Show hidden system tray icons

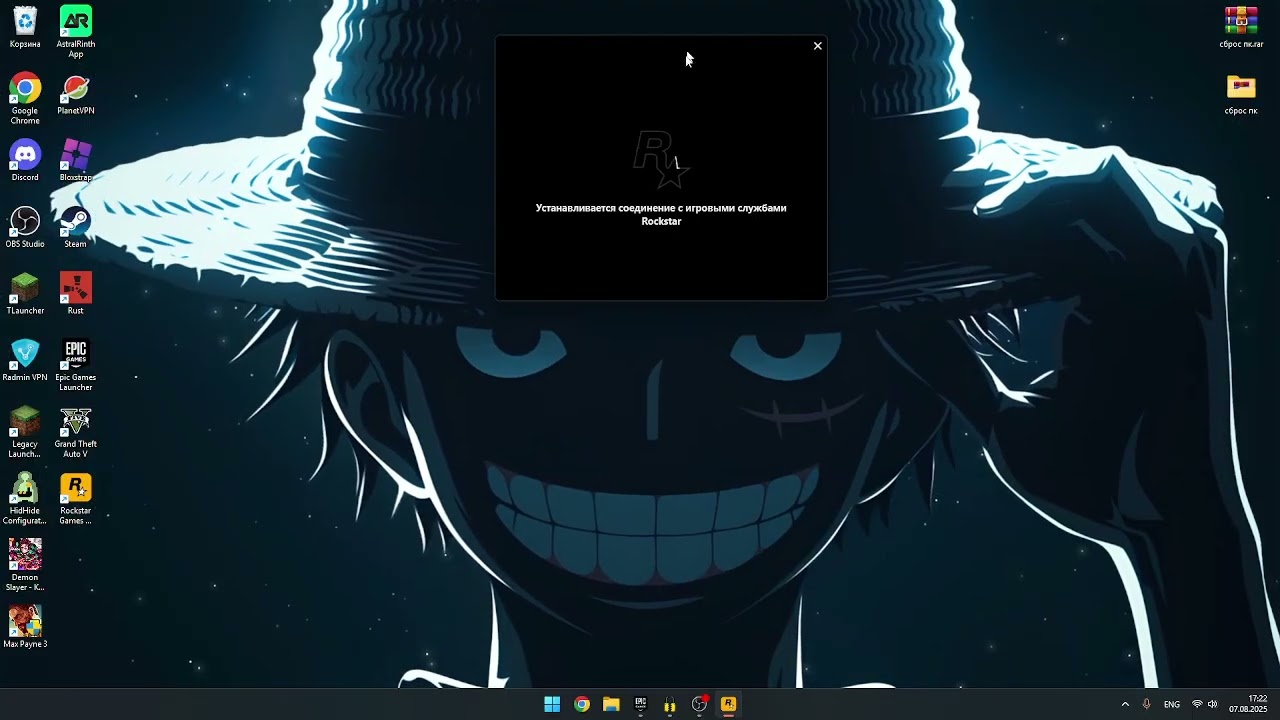point(1125,704)
